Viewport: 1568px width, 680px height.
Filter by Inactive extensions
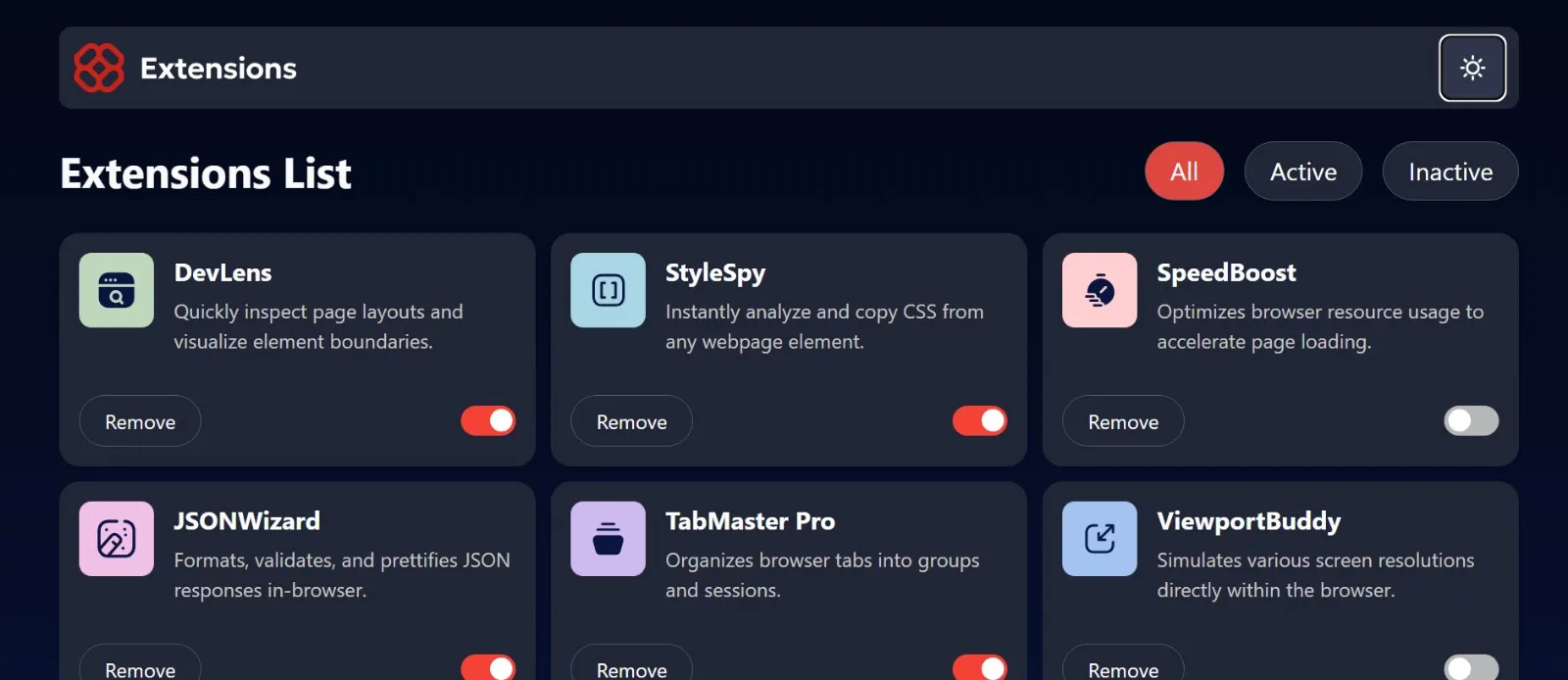(x=1449, y=171)
